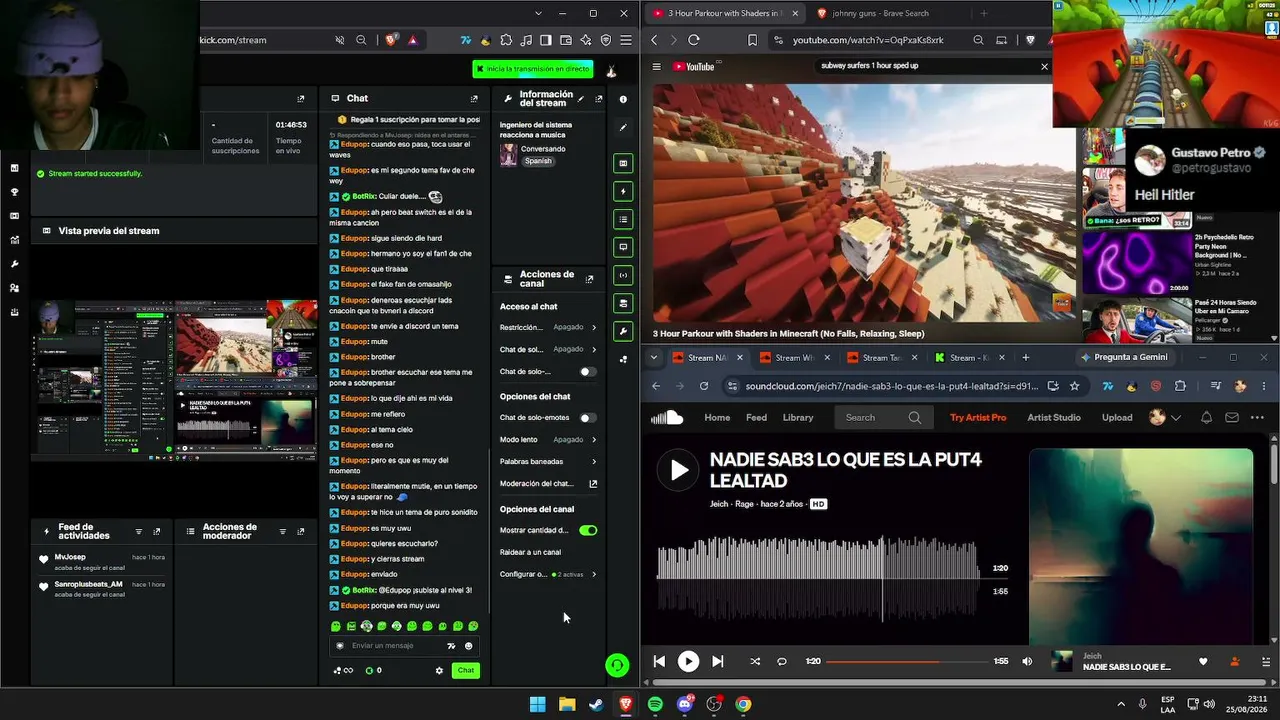Show hidden icons in system tray
Screen dimensions: 1280x720
tap(1120, 704)
